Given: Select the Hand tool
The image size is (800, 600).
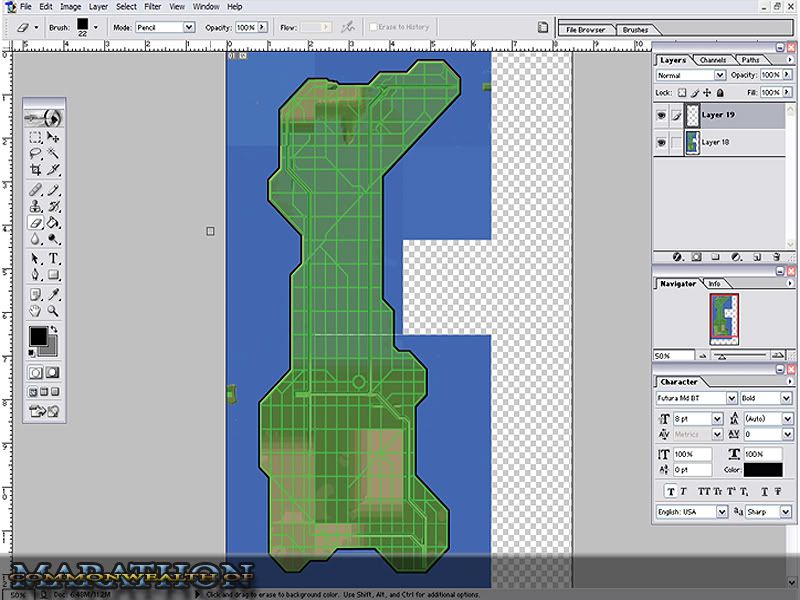Looking at the screenshot, I should coord(36,311).
